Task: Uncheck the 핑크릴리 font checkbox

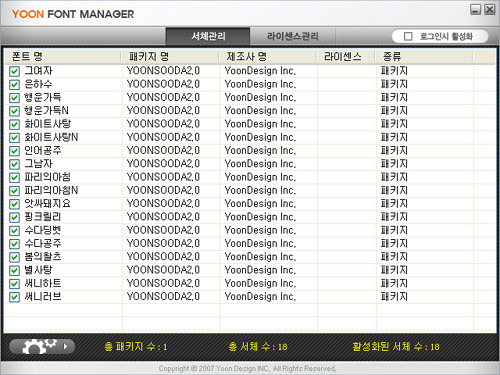Action: 14,217
